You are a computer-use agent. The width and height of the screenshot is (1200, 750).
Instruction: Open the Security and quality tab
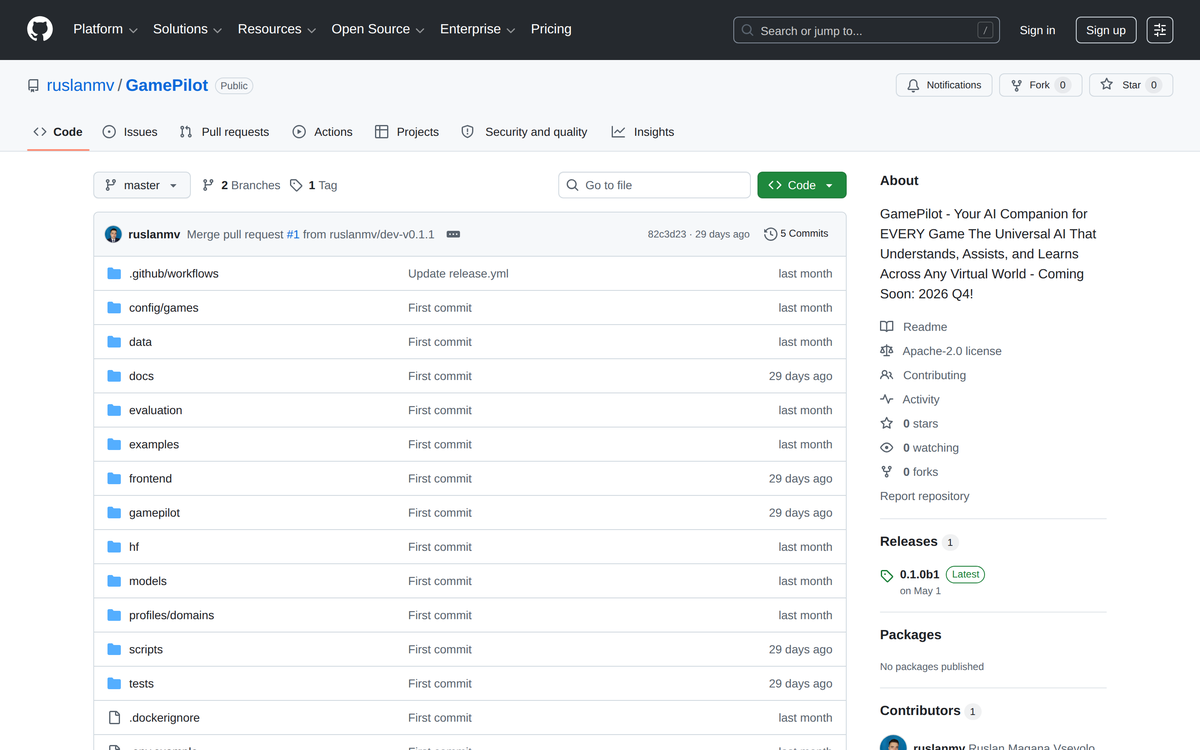click(x=524, y=132)
